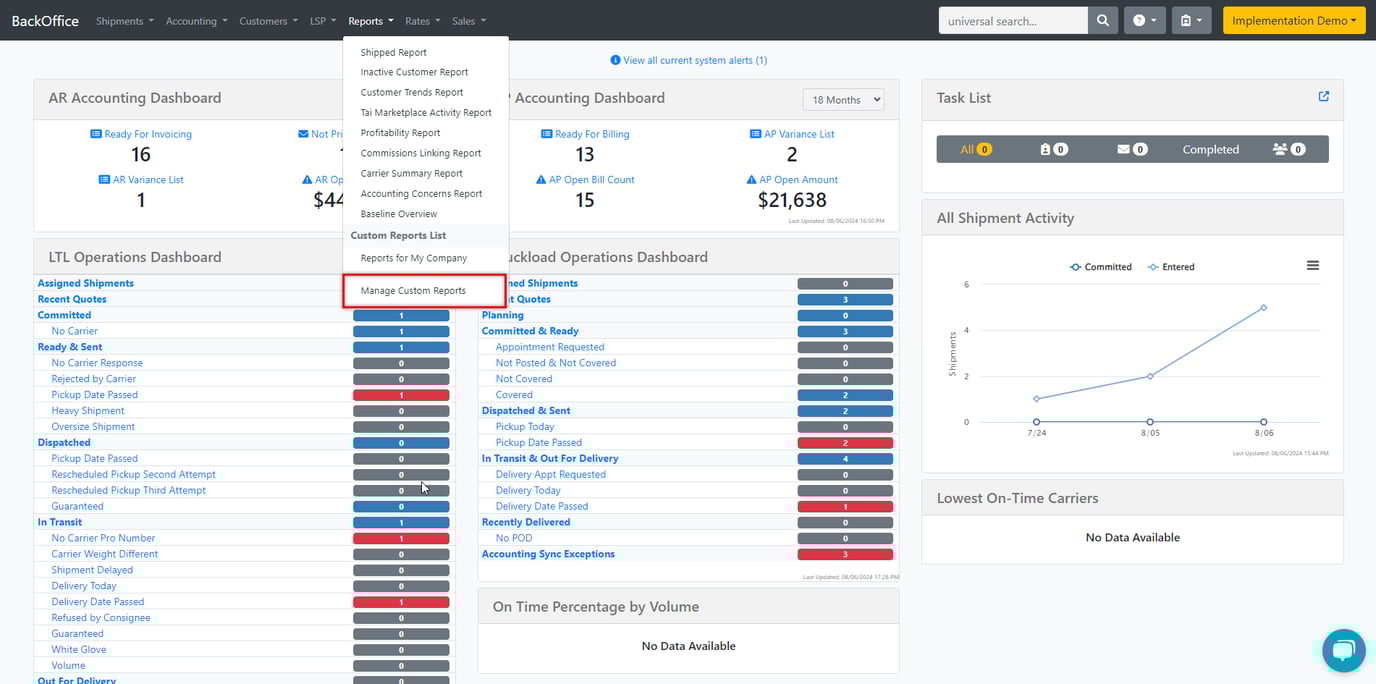Open Task List in new window via external link icon
This screenshot has width=1376, height=684.
(x=1323, y=98)
